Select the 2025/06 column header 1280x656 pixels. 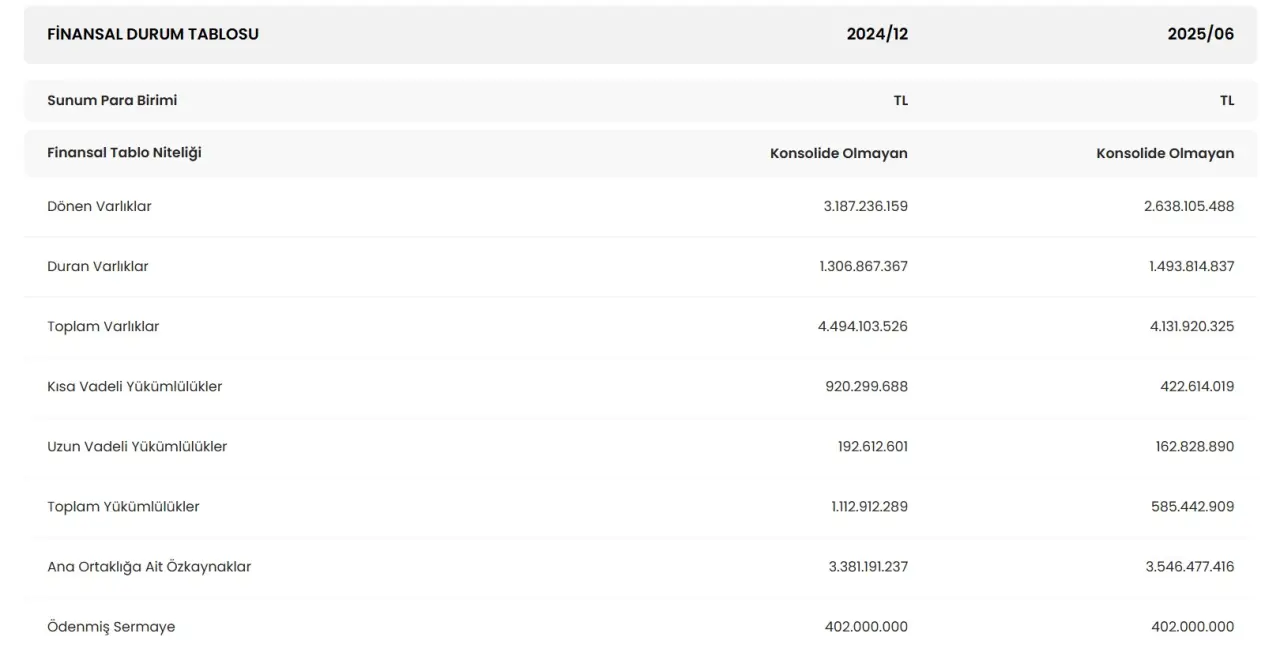click(1200, 34)
